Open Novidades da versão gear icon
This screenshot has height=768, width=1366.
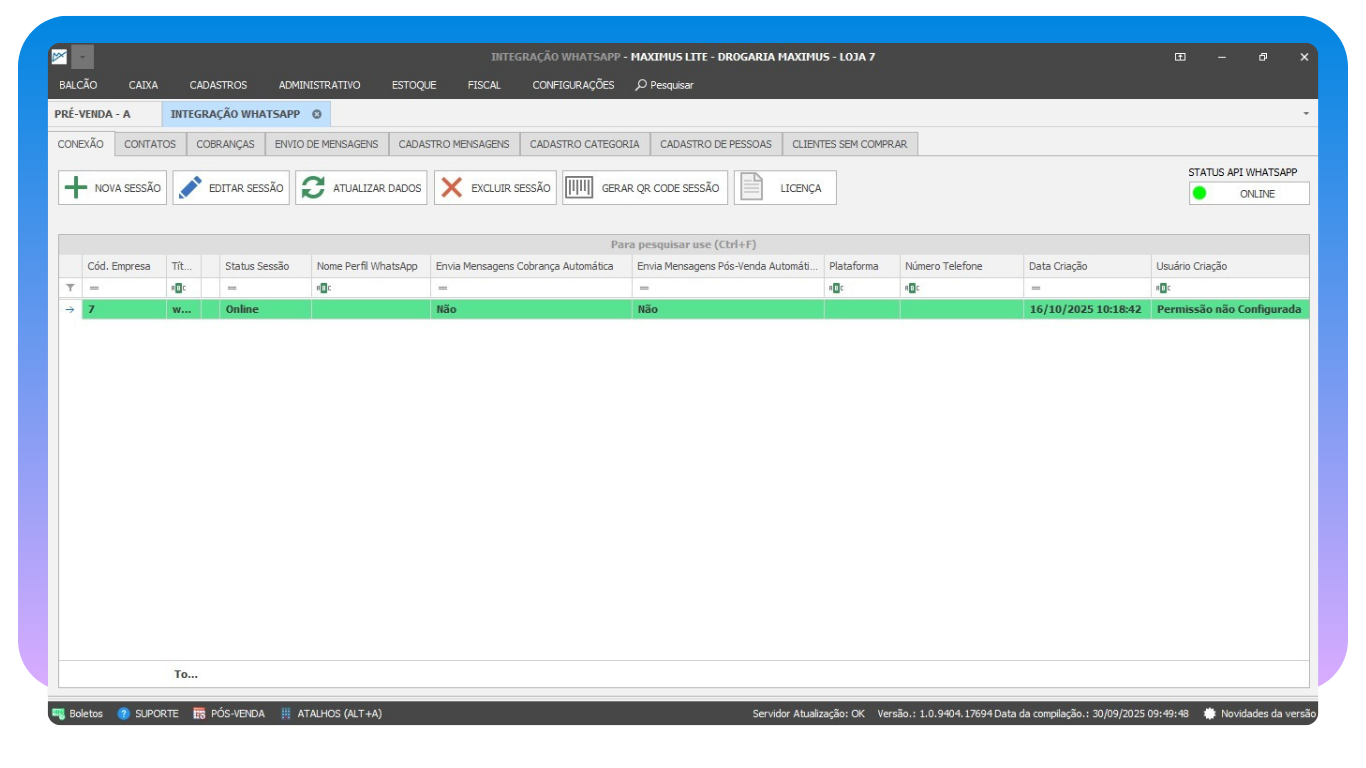(x=1209, y=714)
